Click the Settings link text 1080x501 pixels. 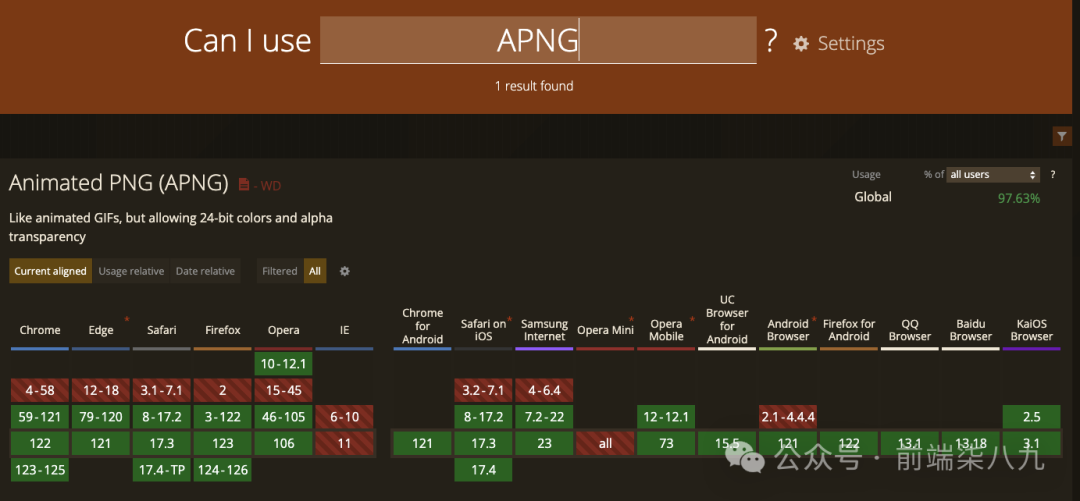point(851,44)
